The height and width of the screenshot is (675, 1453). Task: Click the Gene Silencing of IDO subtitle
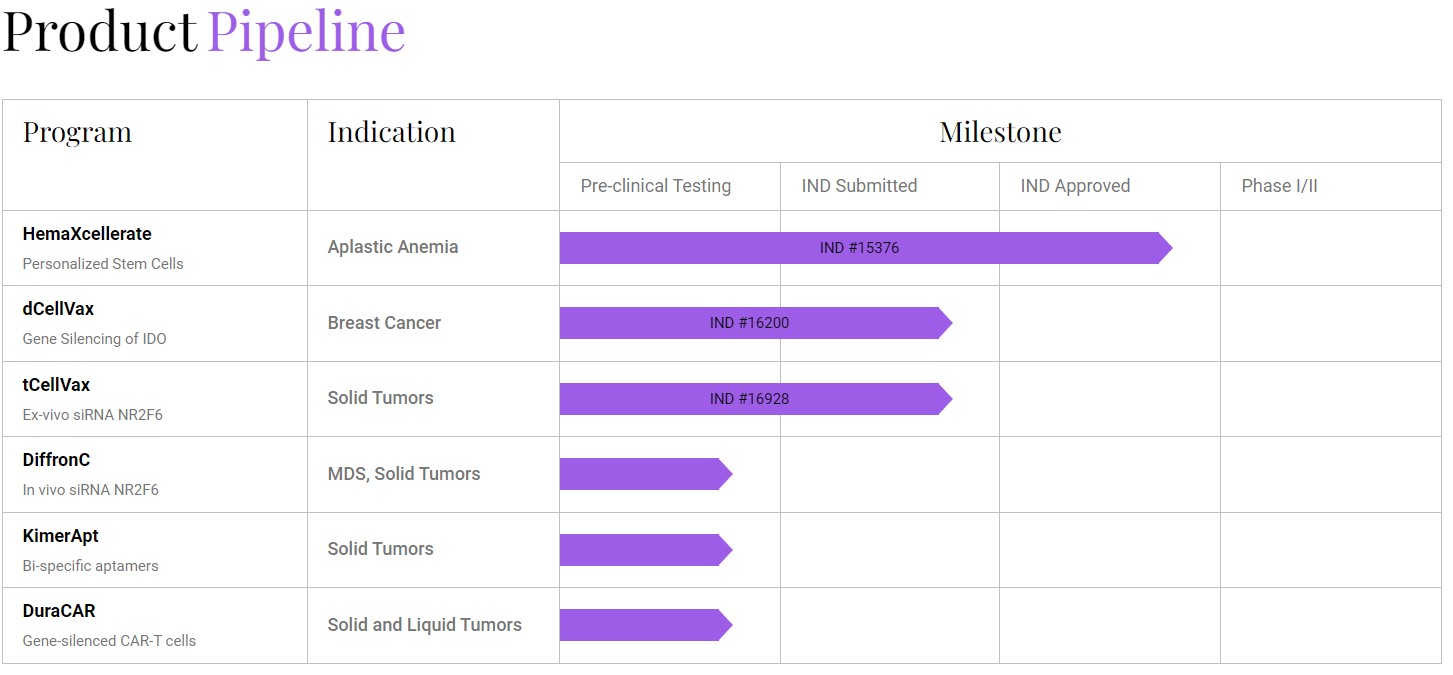coord(95,339)
